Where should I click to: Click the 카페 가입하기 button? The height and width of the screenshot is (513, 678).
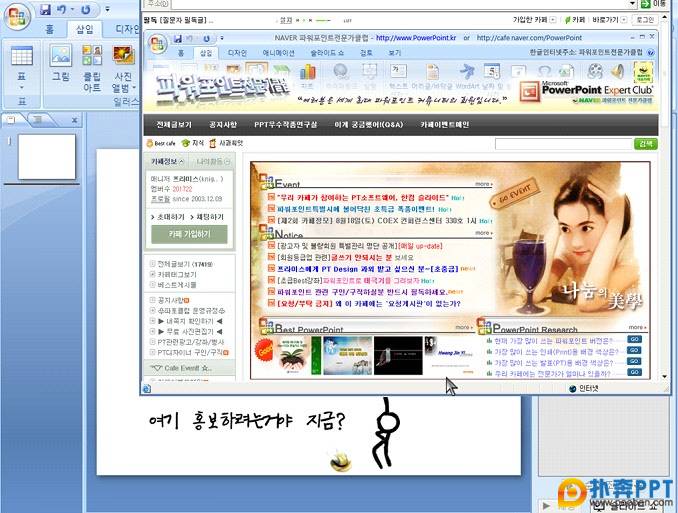click(189, 234)
